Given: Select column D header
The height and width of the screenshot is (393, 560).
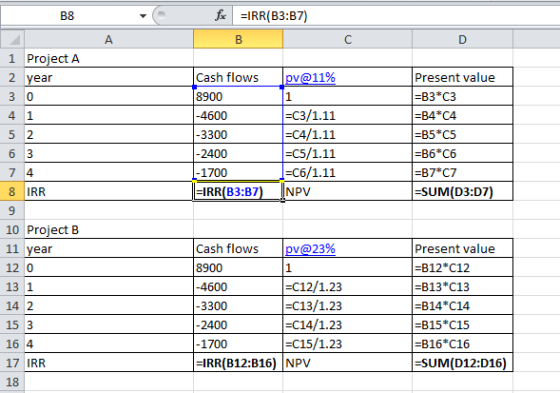Looking at the screenshot, I should 462,39.
